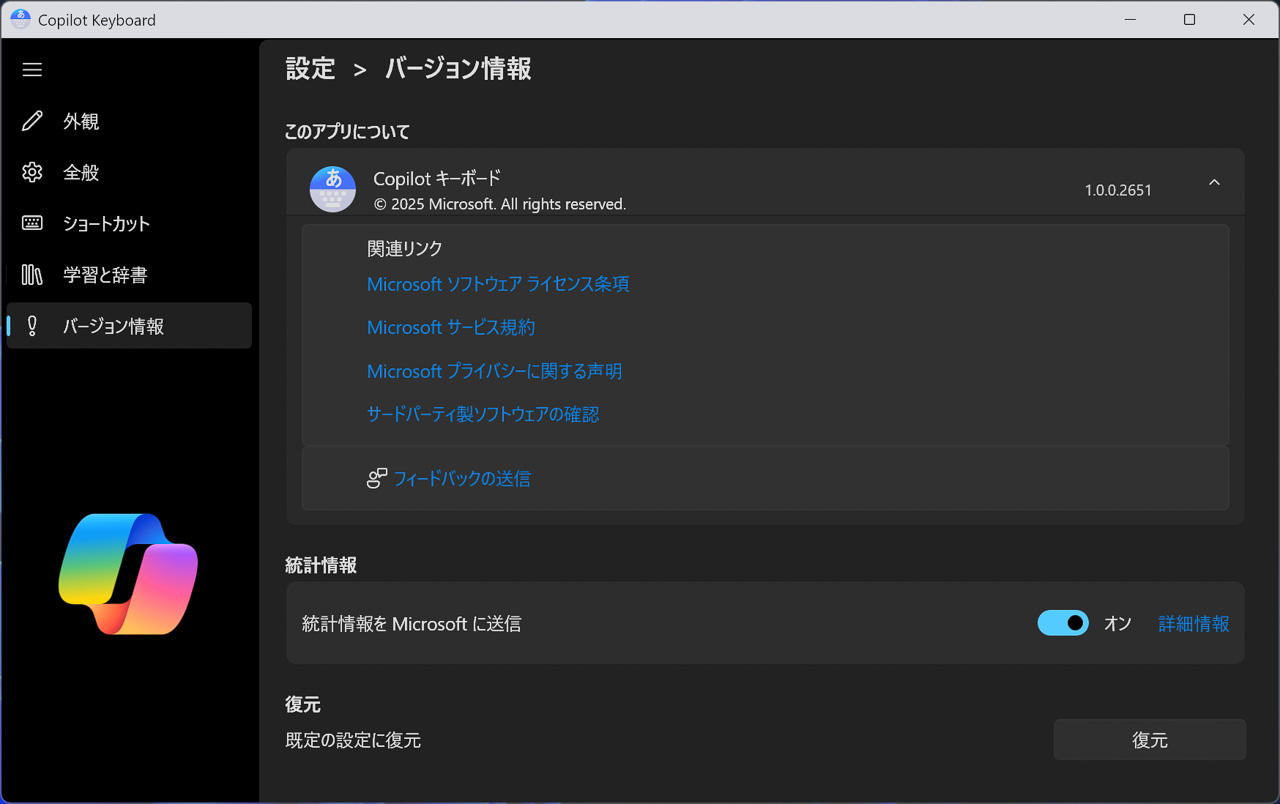Click the info icon for バージョン情報
This screenshot has width=1280, height=804.
(32, 326)
